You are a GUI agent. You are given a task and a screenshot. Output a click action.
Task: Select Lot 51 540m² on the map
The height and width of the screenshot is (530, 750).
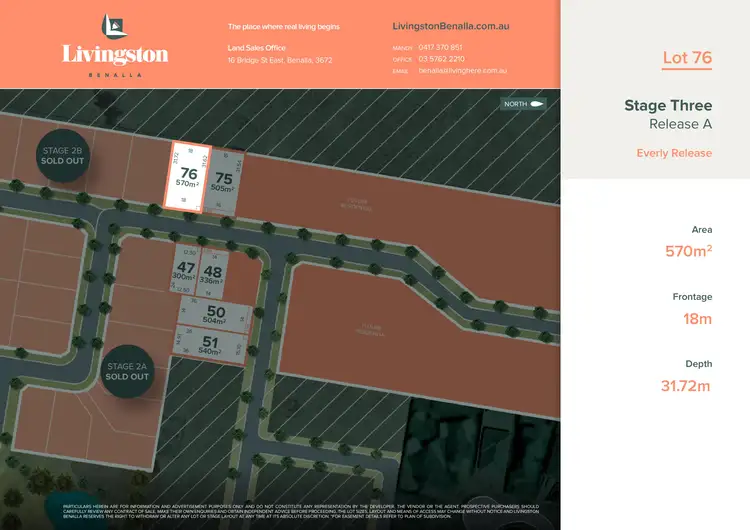click(x=210, y=345)
